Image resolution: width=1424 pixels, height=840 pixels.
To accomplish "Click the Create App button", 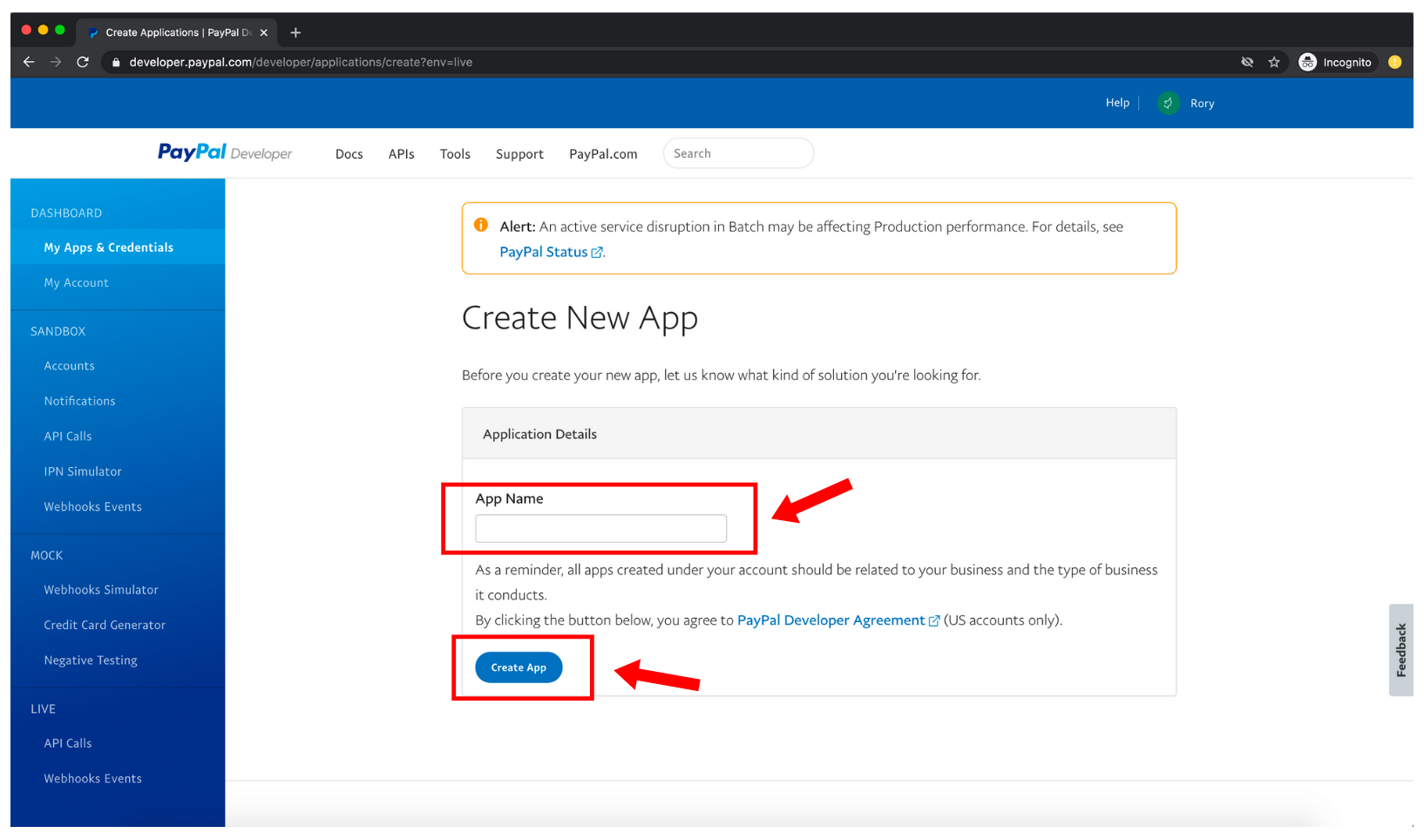I will point(519,667).
